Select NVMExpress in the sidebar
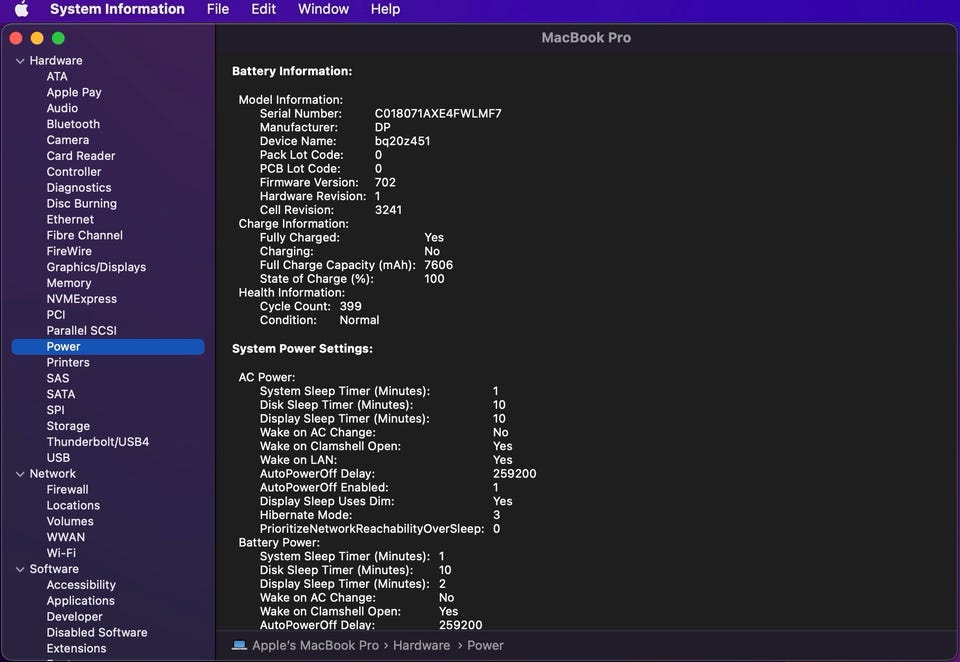Viewport: 960px width, 662px height. (81, 299)
